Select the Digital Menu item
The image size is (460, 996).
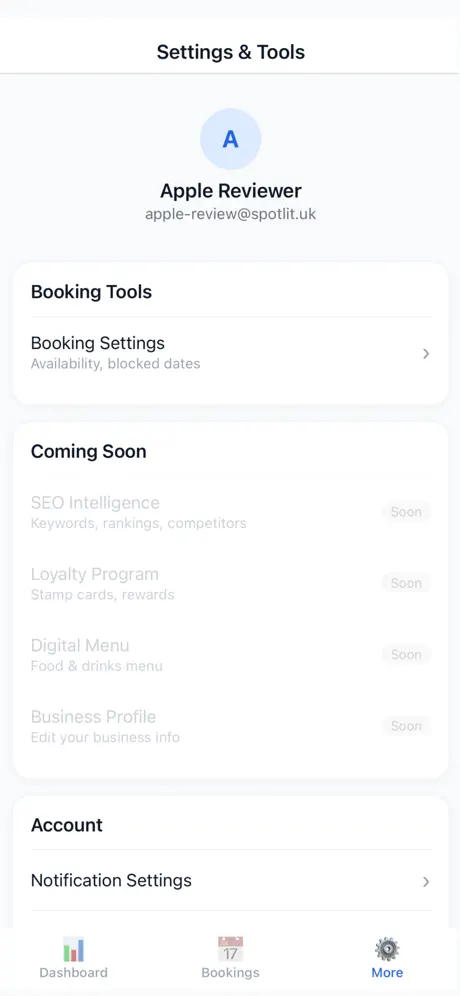(x=231, y=655)
